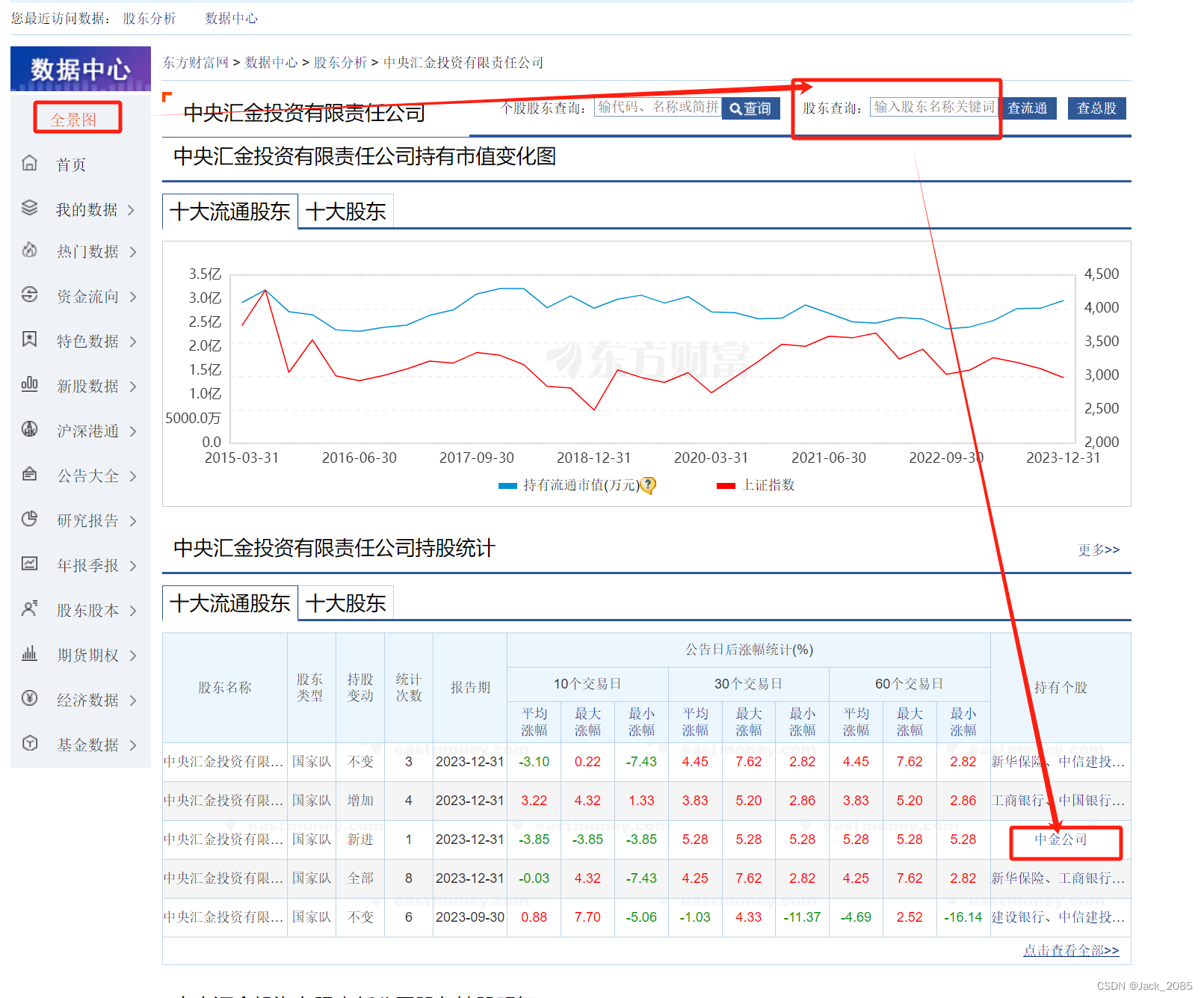Expand the 基金数据 submenu chevron
1204x998 pixels.
point(133,745)
